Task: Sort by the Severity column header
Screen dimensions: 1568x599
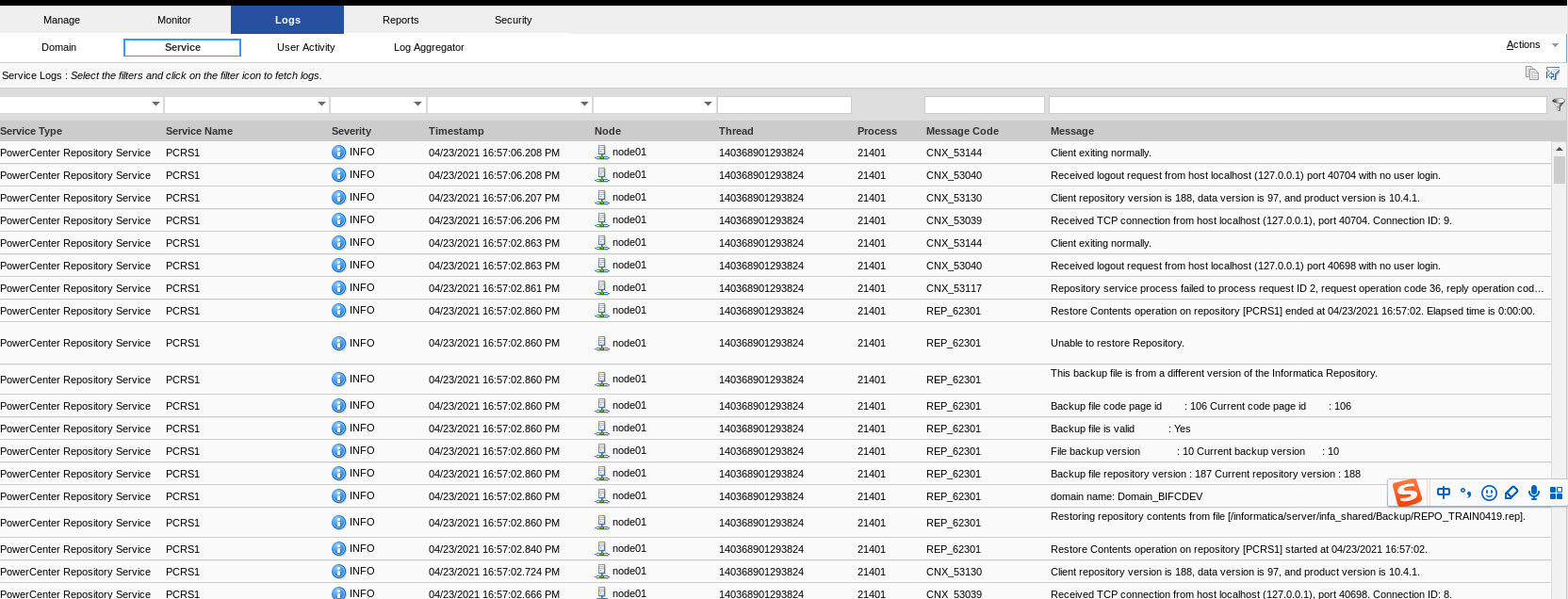Action: click(351, 131)
